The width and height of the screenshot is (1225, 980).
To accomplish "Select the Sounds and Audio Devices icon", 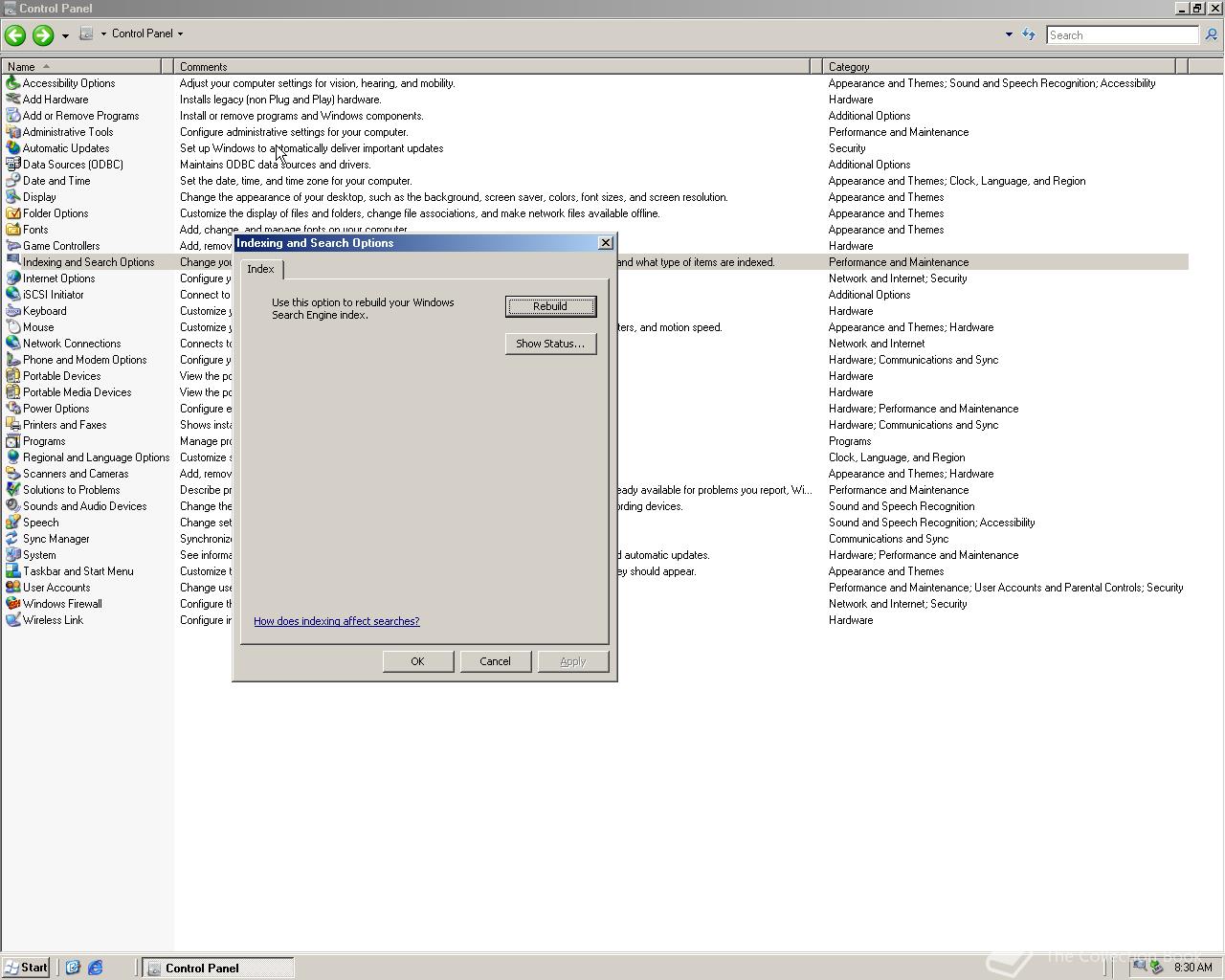I will (13, 506).
